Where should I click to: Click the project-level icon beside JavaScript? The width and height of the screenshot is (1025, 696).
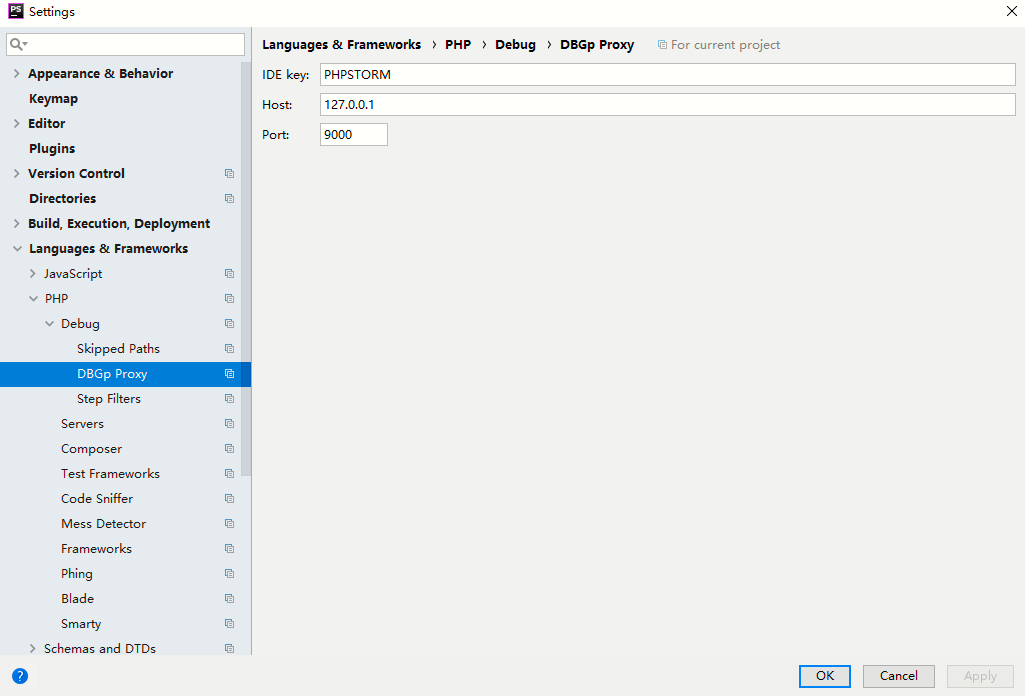[229, 274]
